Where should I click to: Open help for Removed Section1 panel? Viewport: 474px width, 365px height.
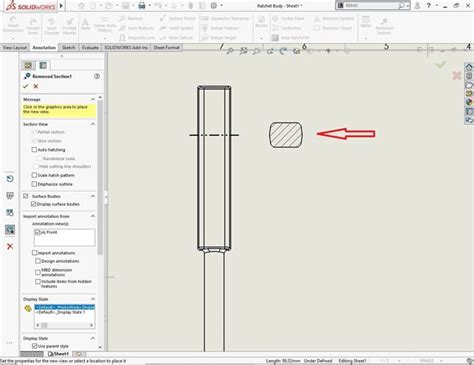coord(97,76)
